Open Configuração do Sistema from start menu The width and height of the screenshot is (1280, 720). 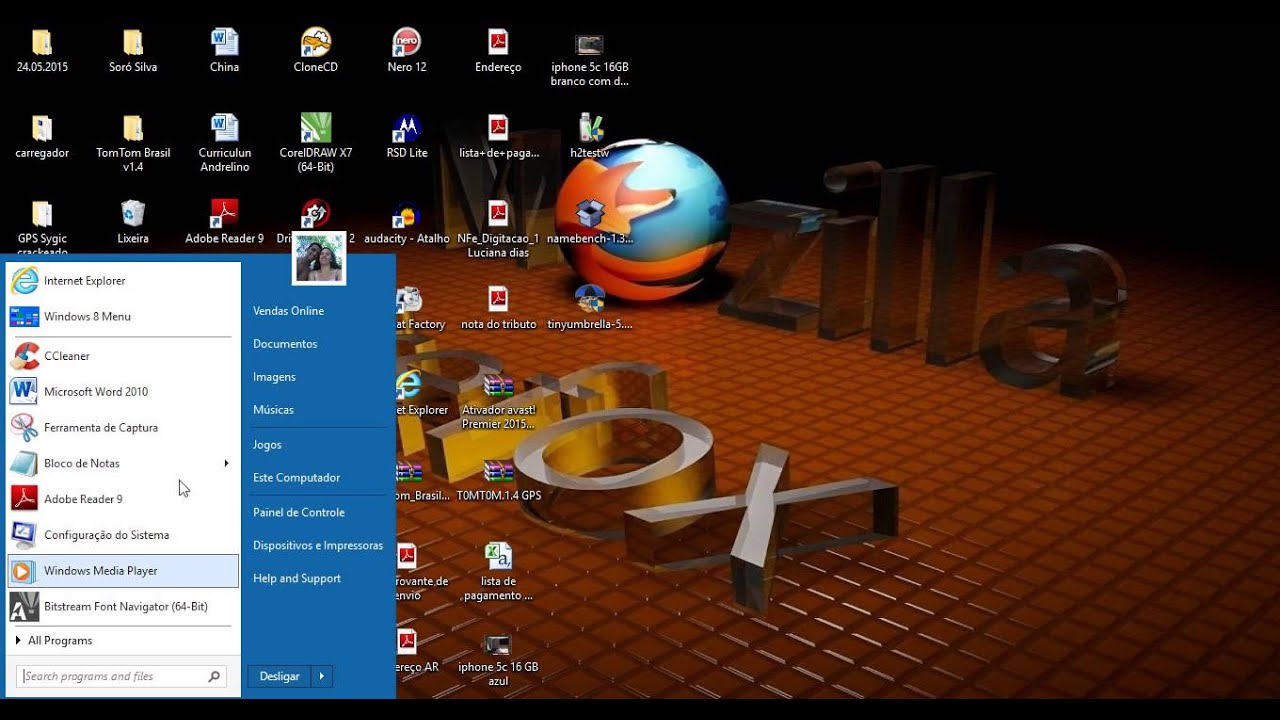(123, 535)
